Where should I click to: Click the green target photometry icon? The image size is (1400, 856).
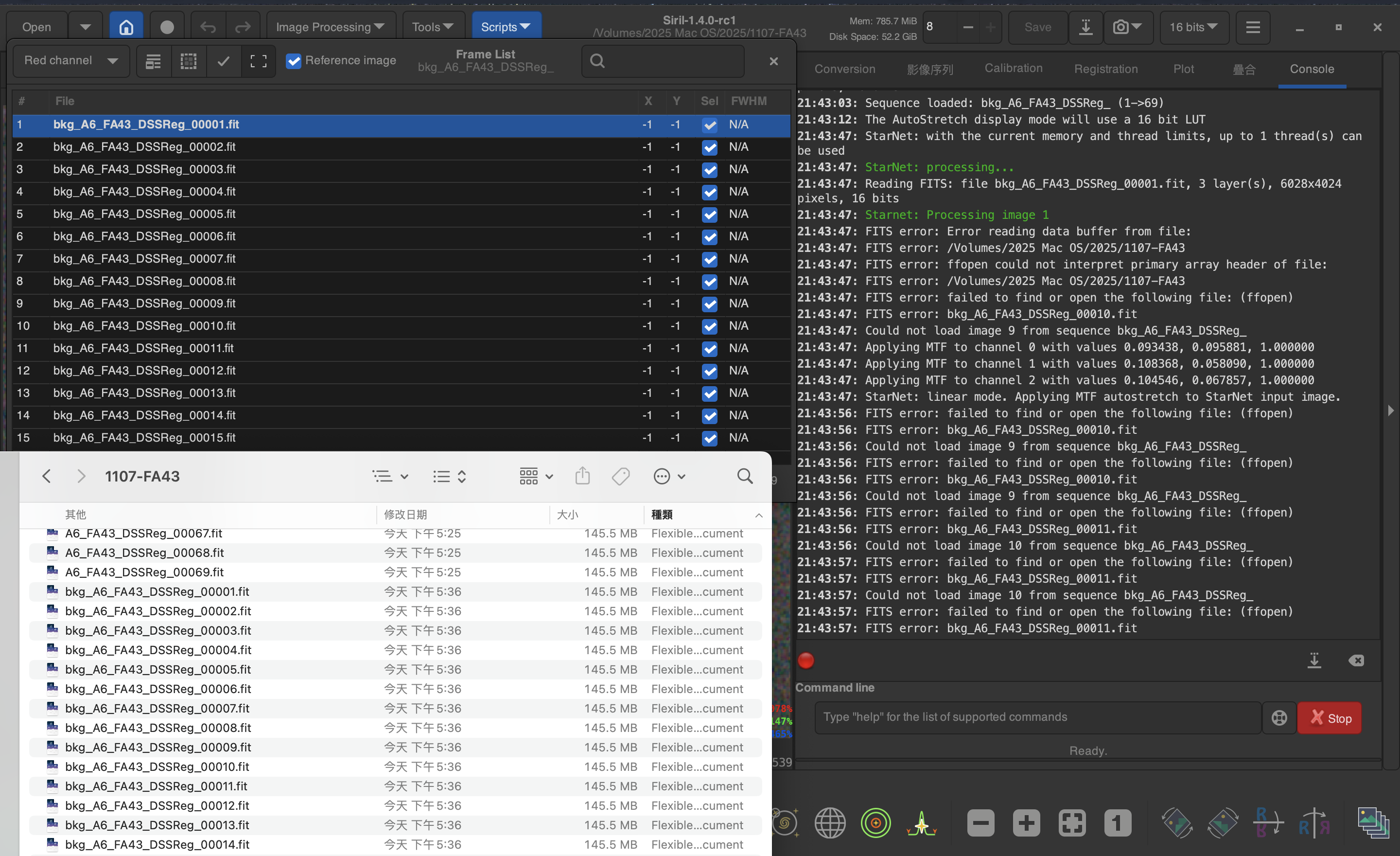pyautogui.click(x=875, y=822)
